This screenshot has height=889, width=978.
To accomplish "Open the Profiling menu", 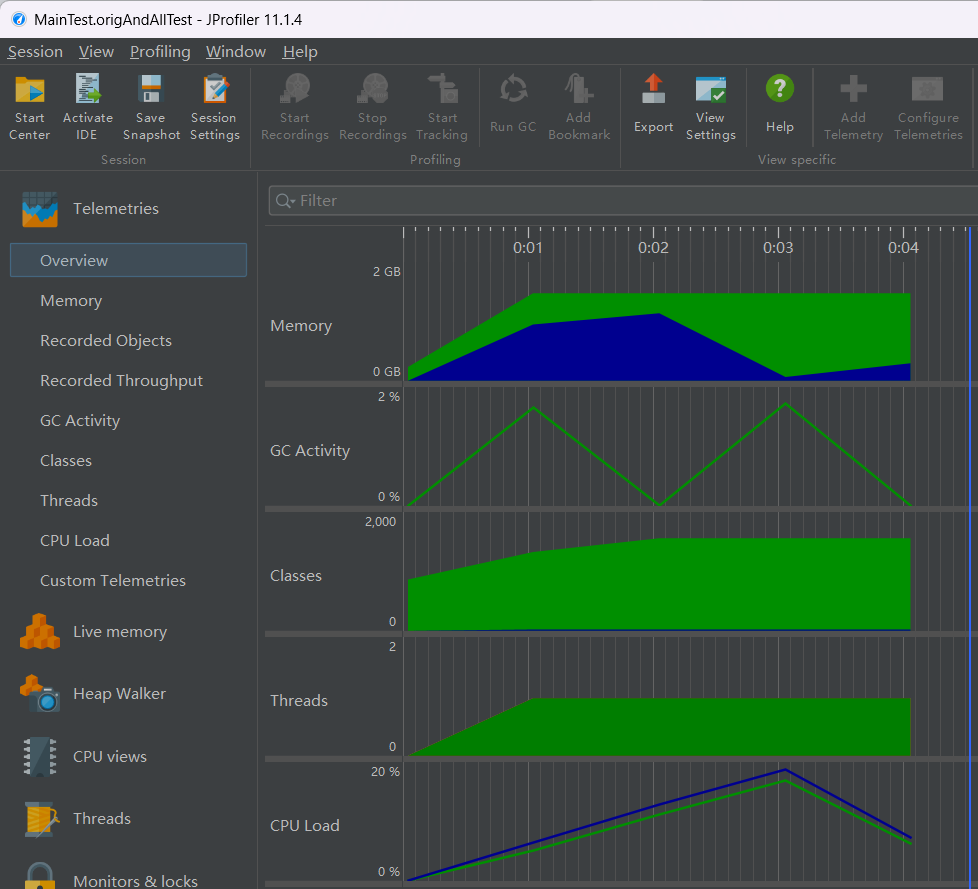I will pos(160,52).
